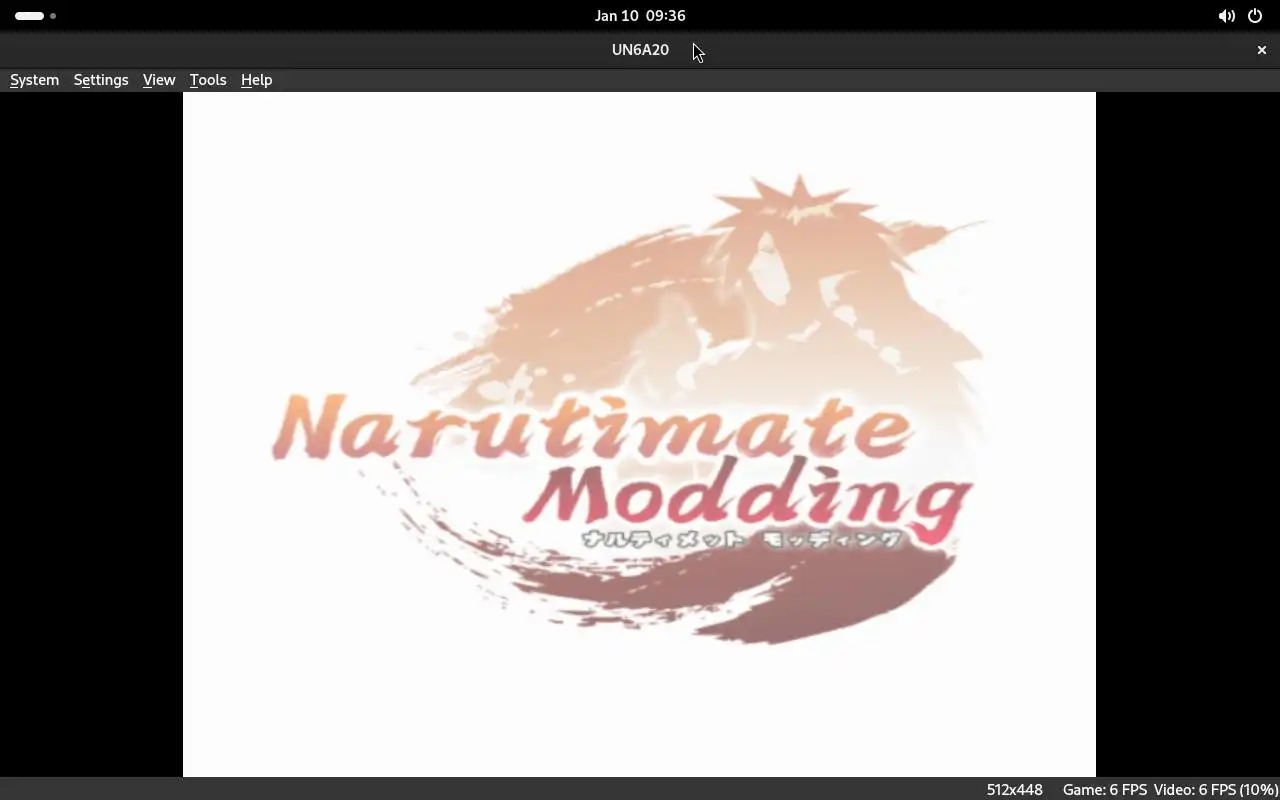The height and width of the screenshot is (800, 1280).
Task: Click the power icon in top bar
Action: coord(1255,16)
